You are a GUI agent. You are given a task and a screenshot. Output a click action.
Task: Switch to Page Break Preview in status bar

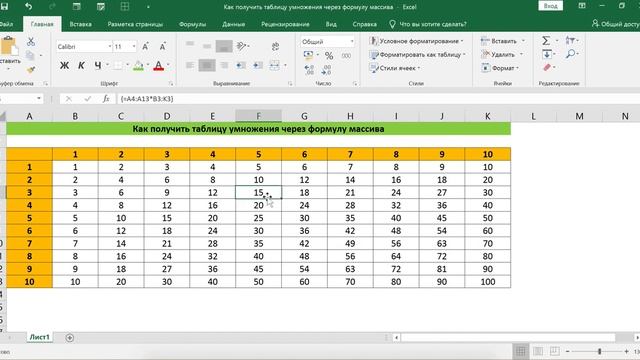[555, 351]
